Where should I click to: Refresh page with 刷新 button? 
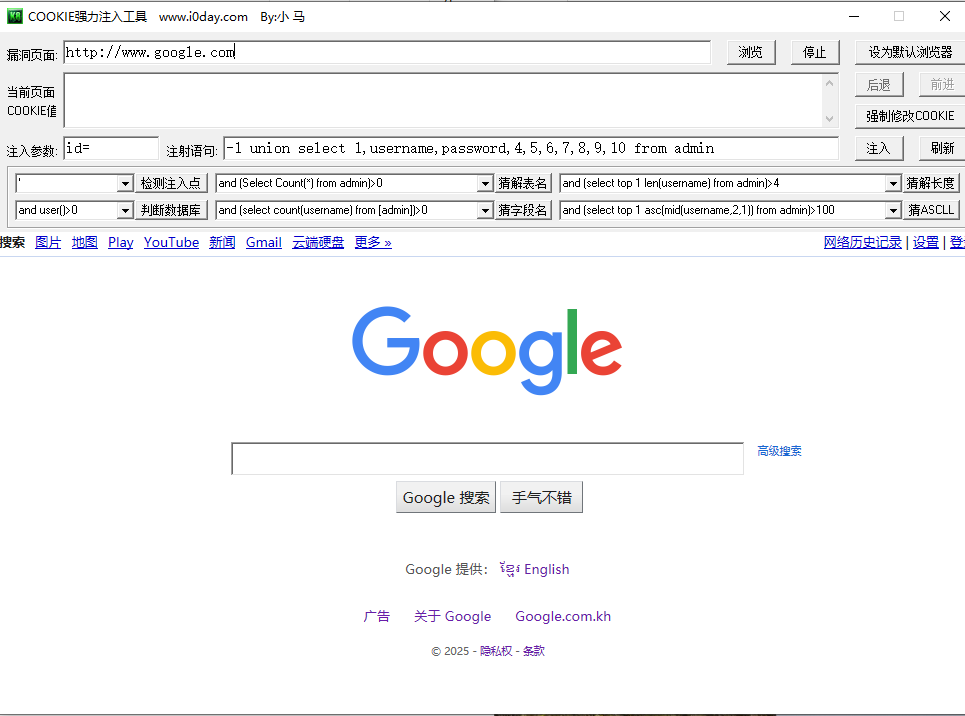pos(942,148)
